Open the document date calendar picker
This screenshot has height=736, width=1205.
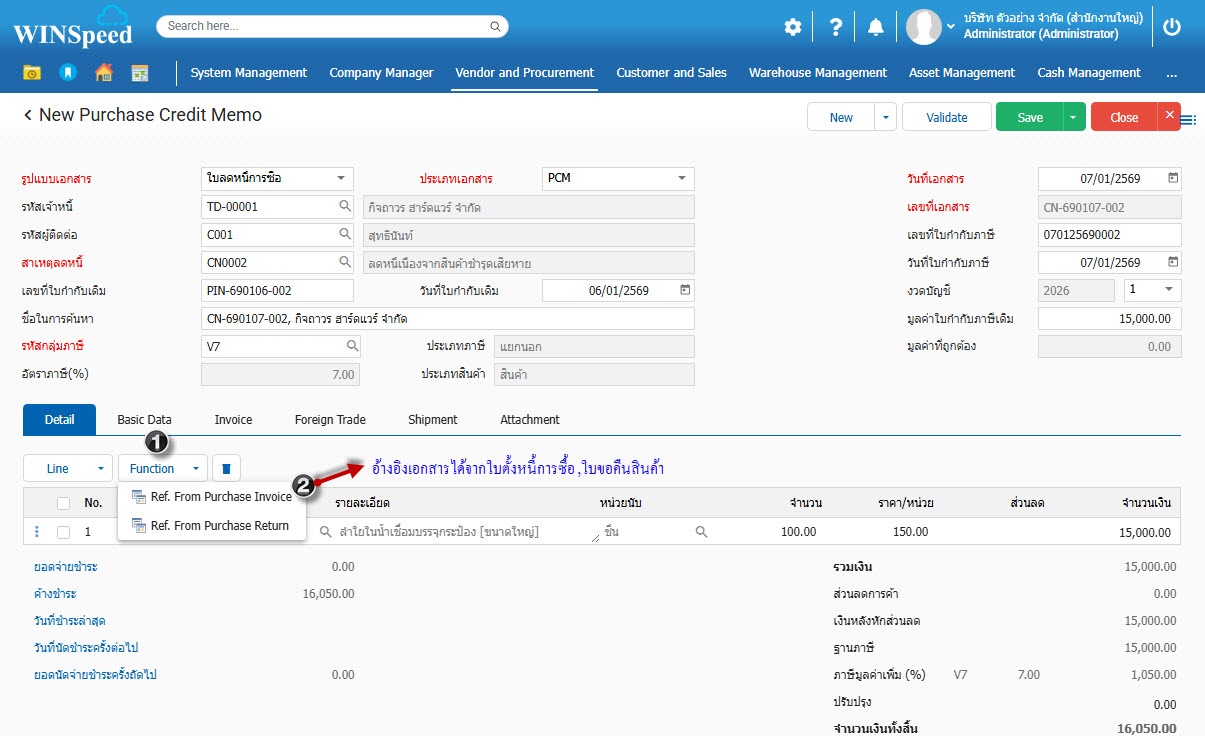point(1173,179)
